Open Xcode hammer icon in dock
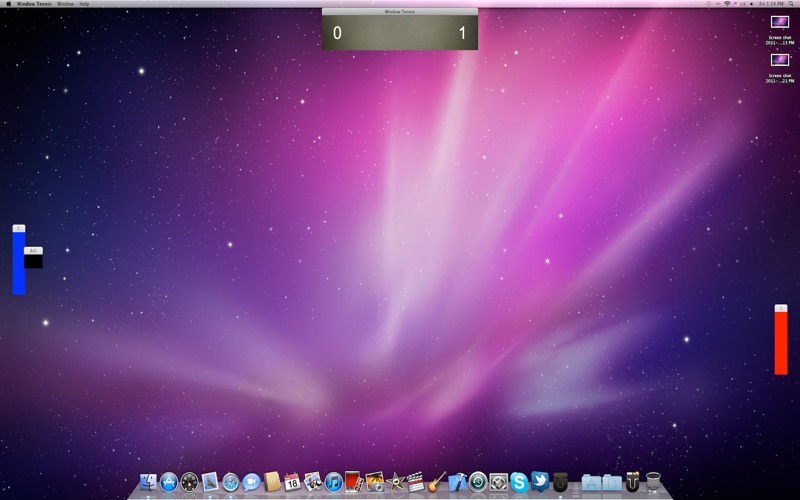Image resolution: width=800 pixels, height=500 pixels. (457, 482)
